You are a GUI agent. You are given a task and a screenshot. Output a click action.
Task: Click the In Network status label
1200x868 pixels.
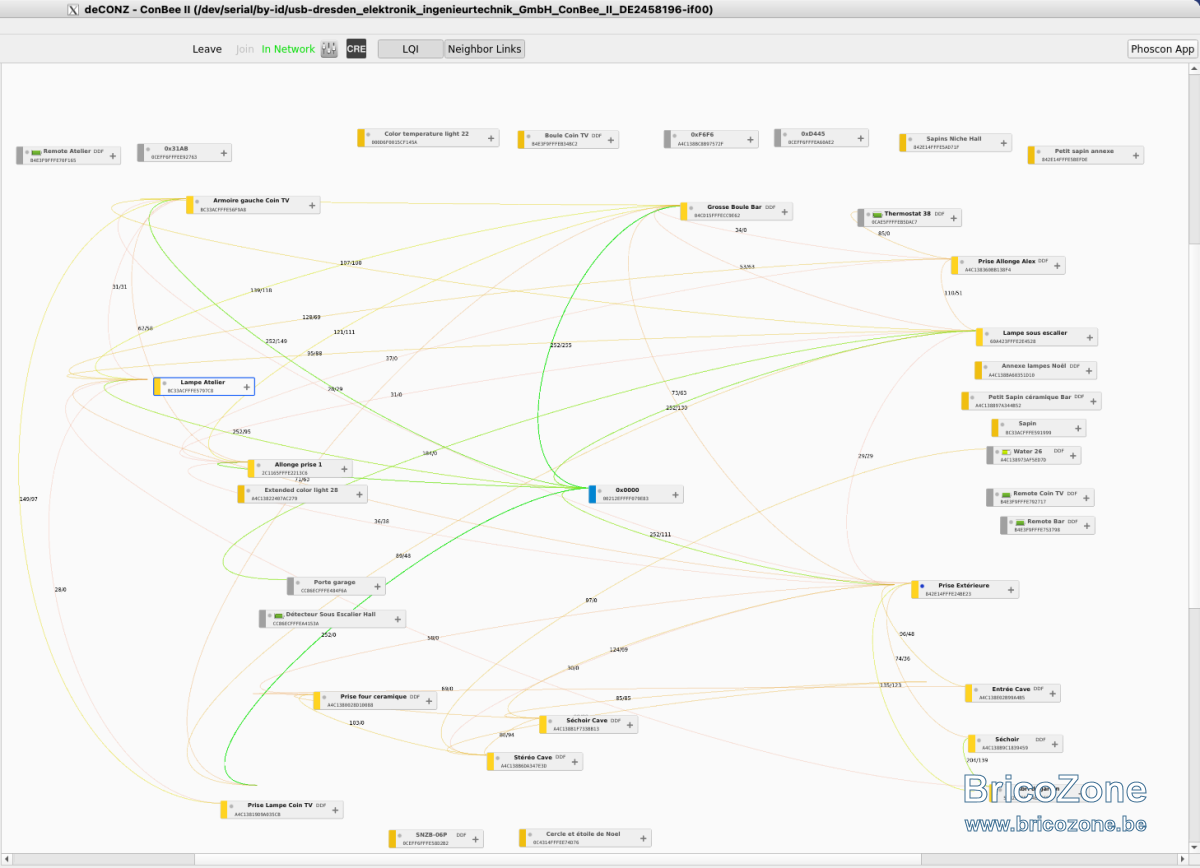(x=288, y=49)
